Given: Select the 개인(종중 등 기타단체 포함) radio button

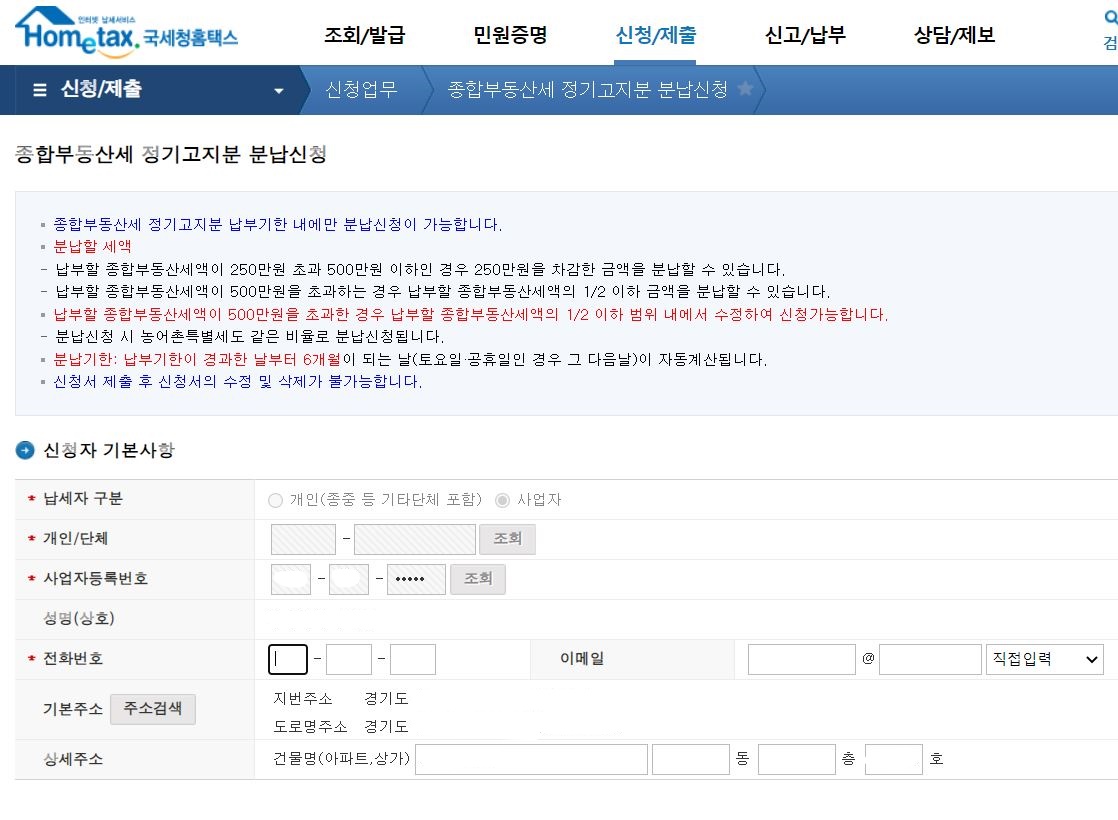Looking at the screenshot, I should (275, 501).
